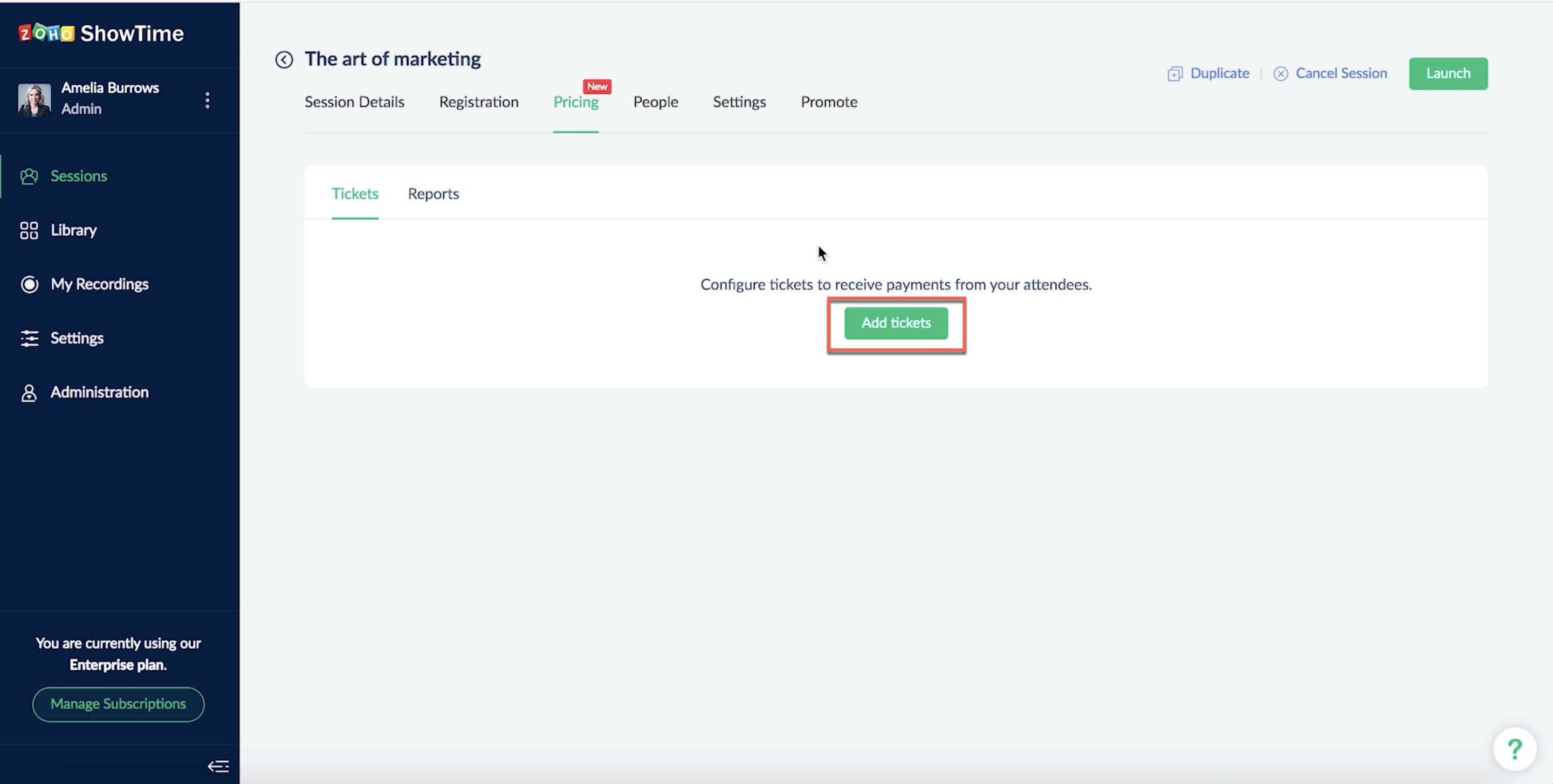Open the three-dot menu next to Amelia Burrows
Image resolution: width=1553 pixels, height=784 pixels.
(208, 100)
